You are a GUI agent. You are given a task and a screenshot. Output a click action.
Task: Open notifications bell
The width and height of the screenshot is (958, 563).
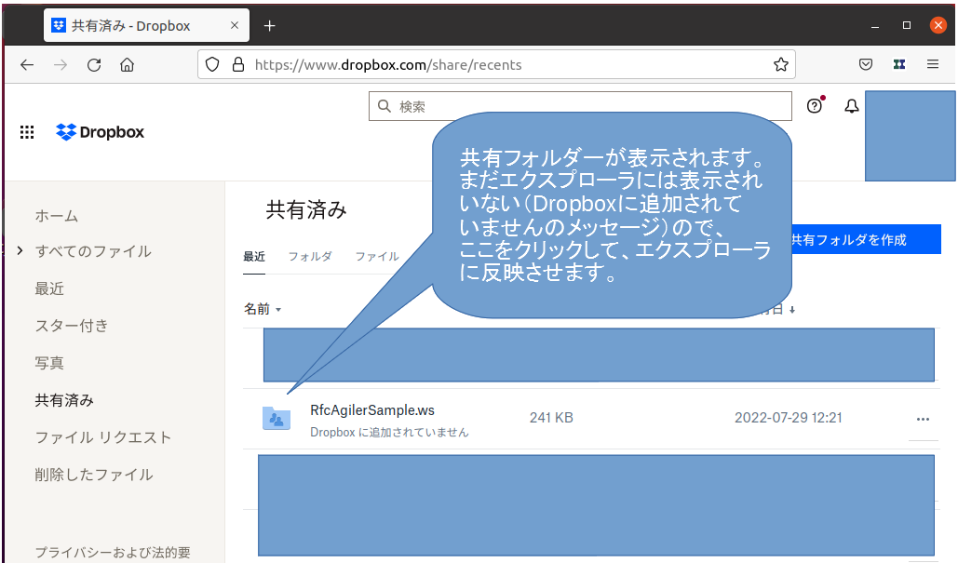(x=852, y=106)
